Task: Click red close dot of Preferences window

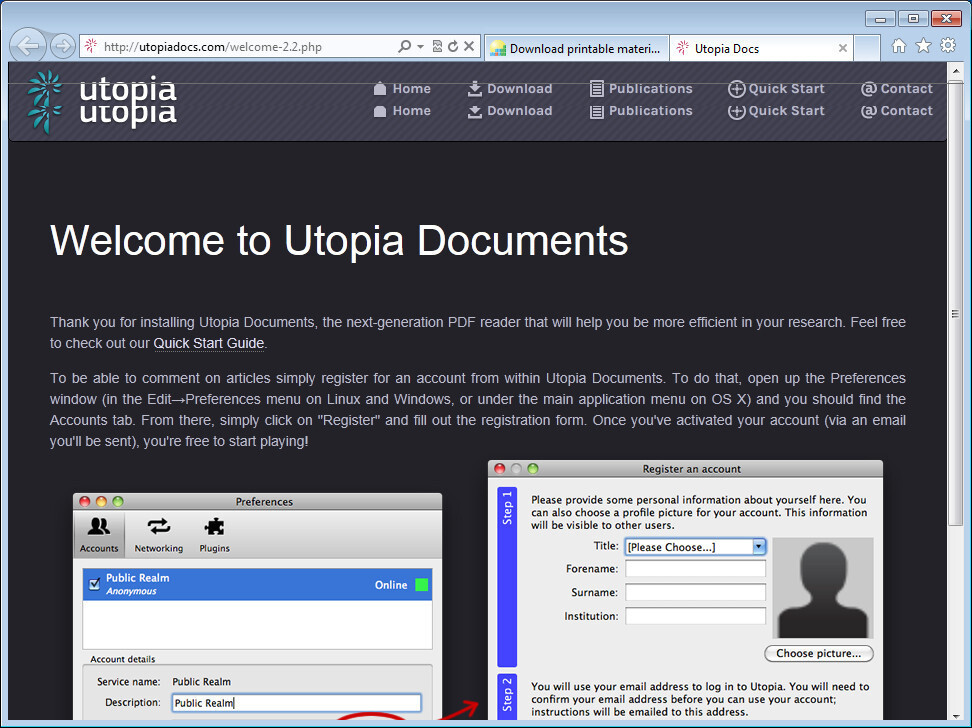Action: coord(85,501)
